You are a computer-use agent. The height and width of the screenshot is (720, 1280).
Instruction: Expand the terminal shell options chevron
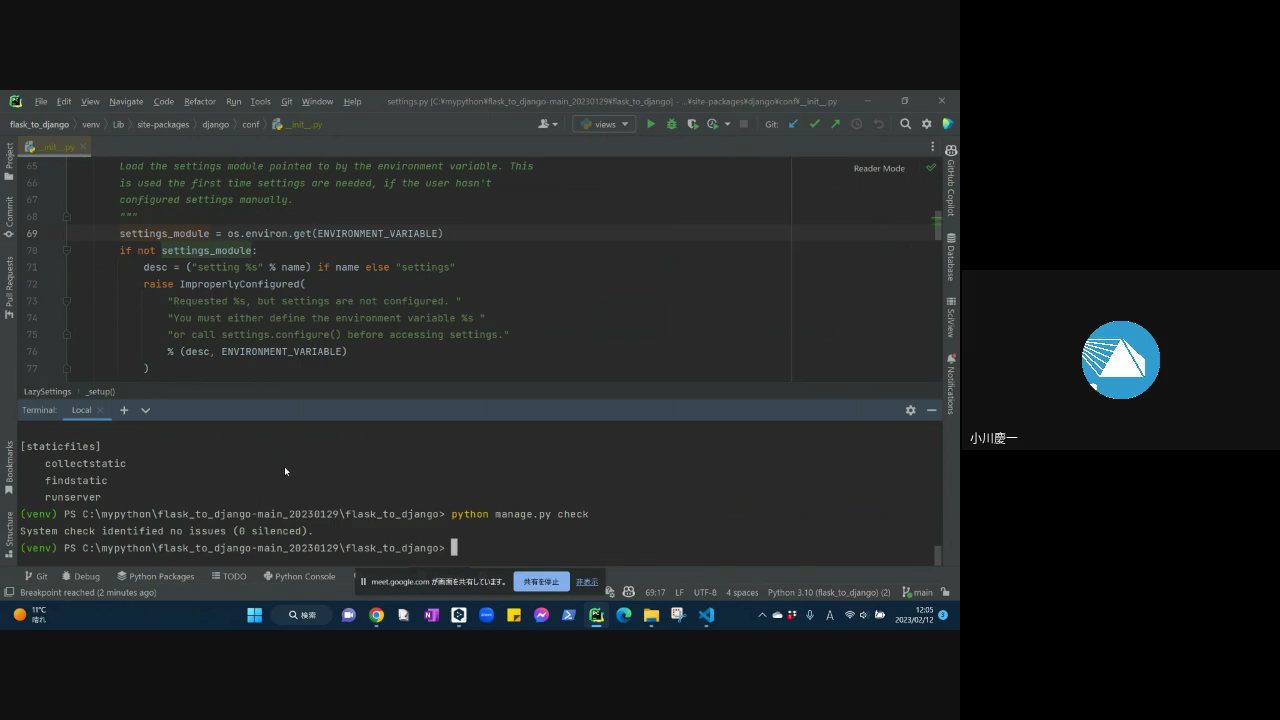pos(145,410)
